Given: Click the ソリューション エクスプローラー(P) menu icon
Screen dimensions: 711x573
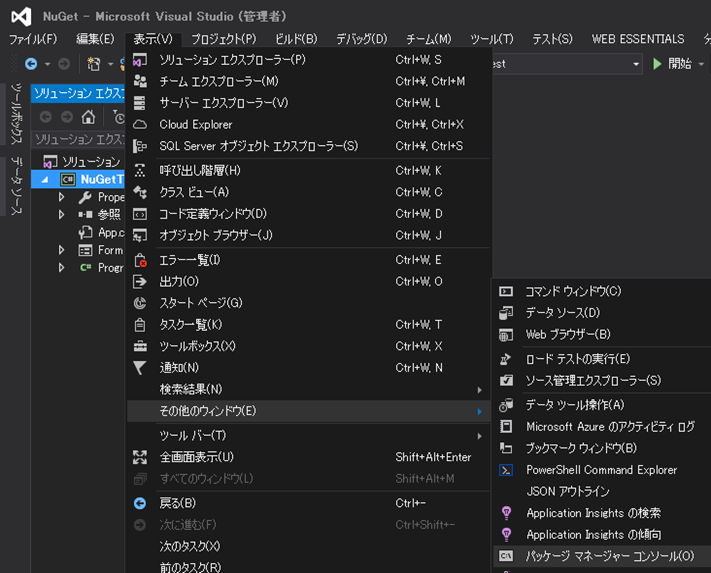Looking at the screenshot, I should coord(140,60).
